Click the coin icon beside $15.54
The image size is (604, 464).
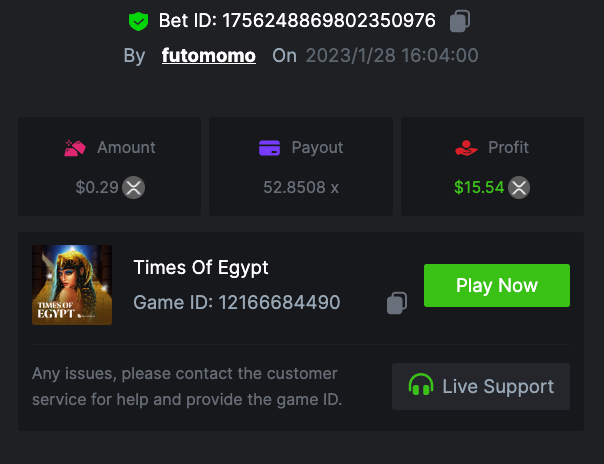click(x=518, y=187)
